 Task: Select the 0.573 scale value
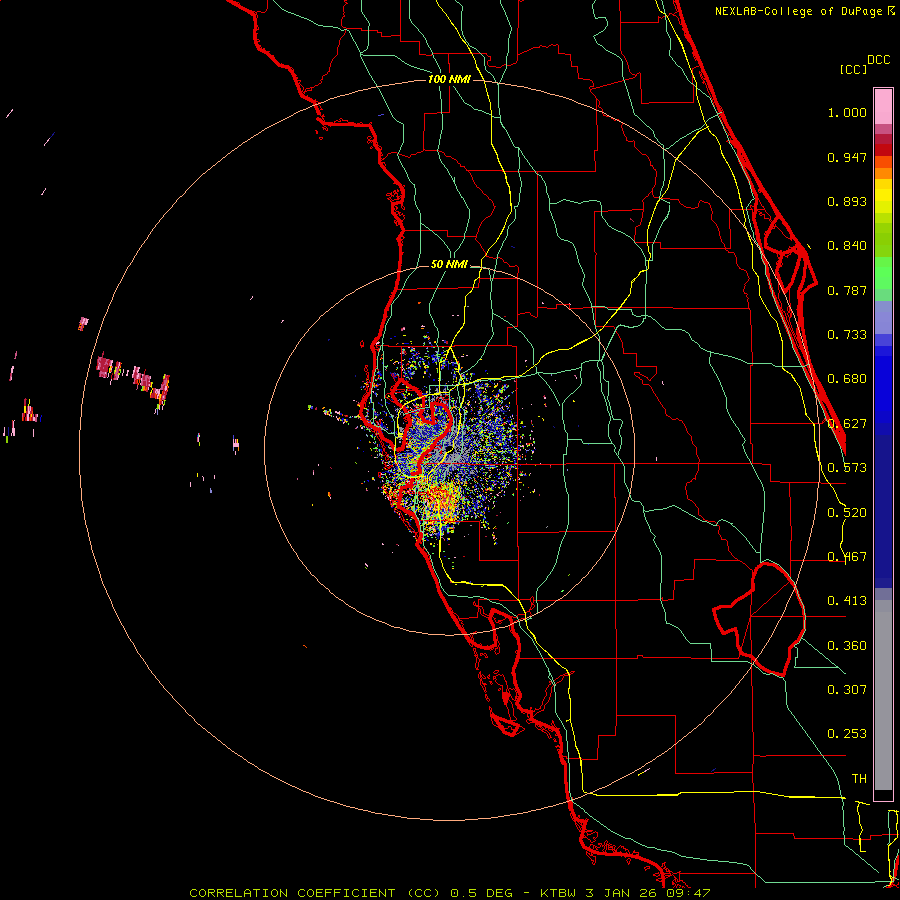(x=847, y=468)
